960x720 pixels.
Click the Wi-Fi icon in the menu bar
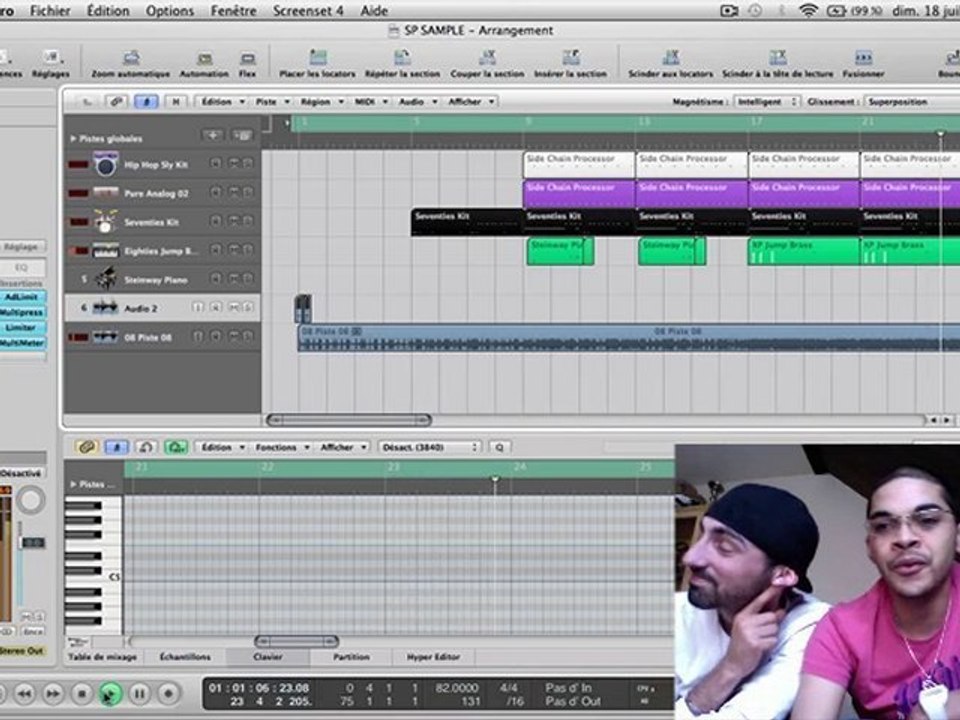(x=808, y=10)
